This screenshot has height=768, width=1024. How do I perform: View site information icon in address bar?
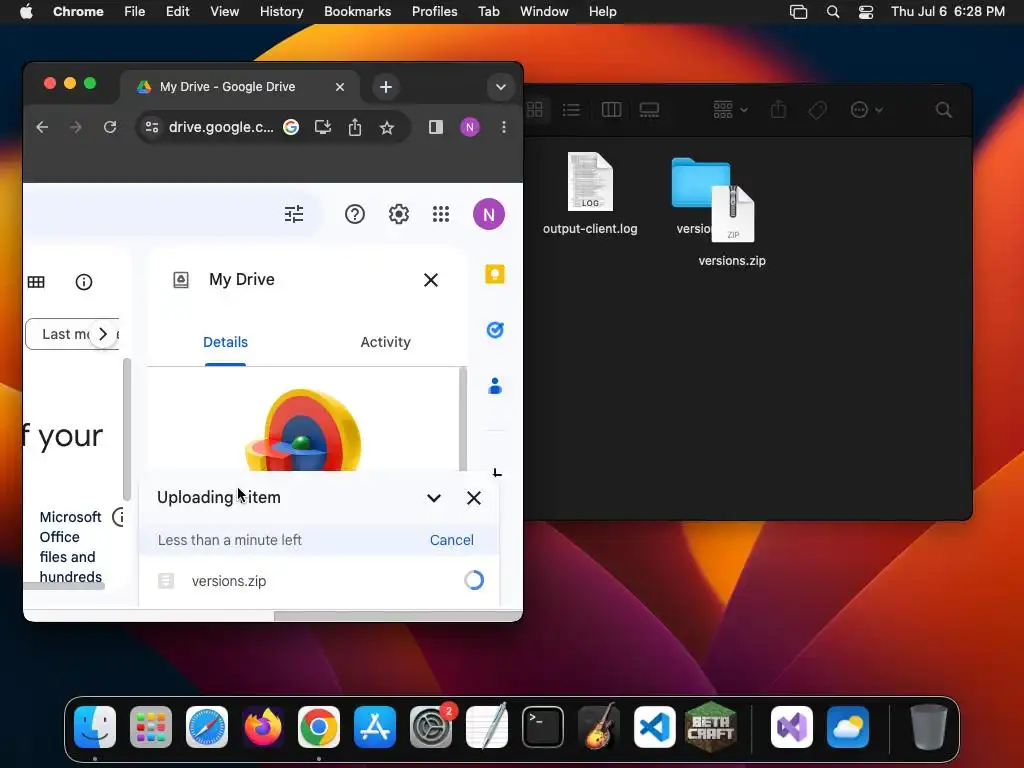(152, 127)
